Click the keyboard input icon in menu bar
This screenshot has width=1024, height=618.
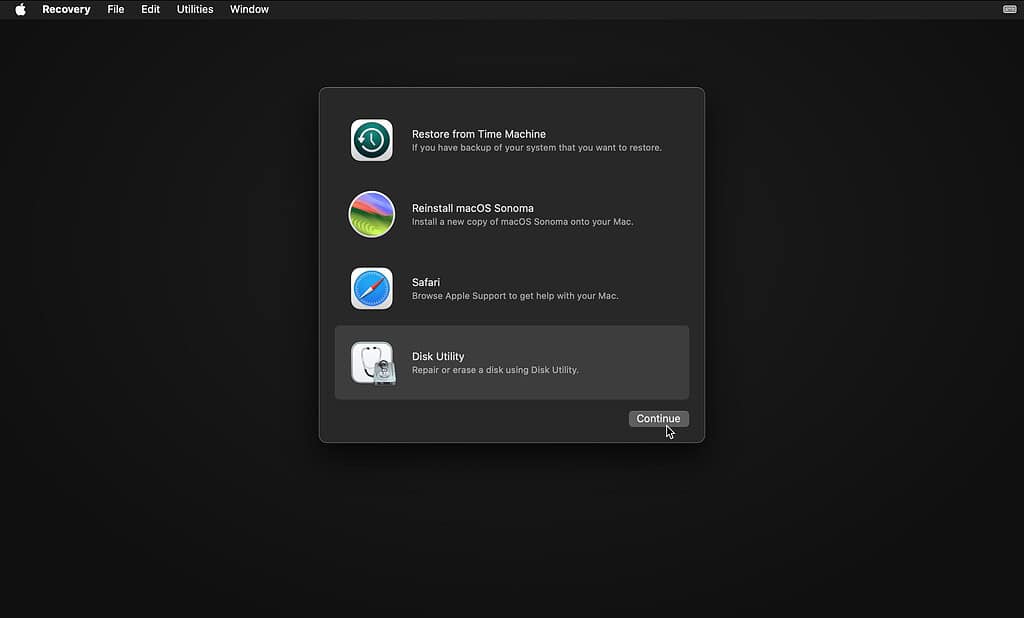tap(1009, 9)
